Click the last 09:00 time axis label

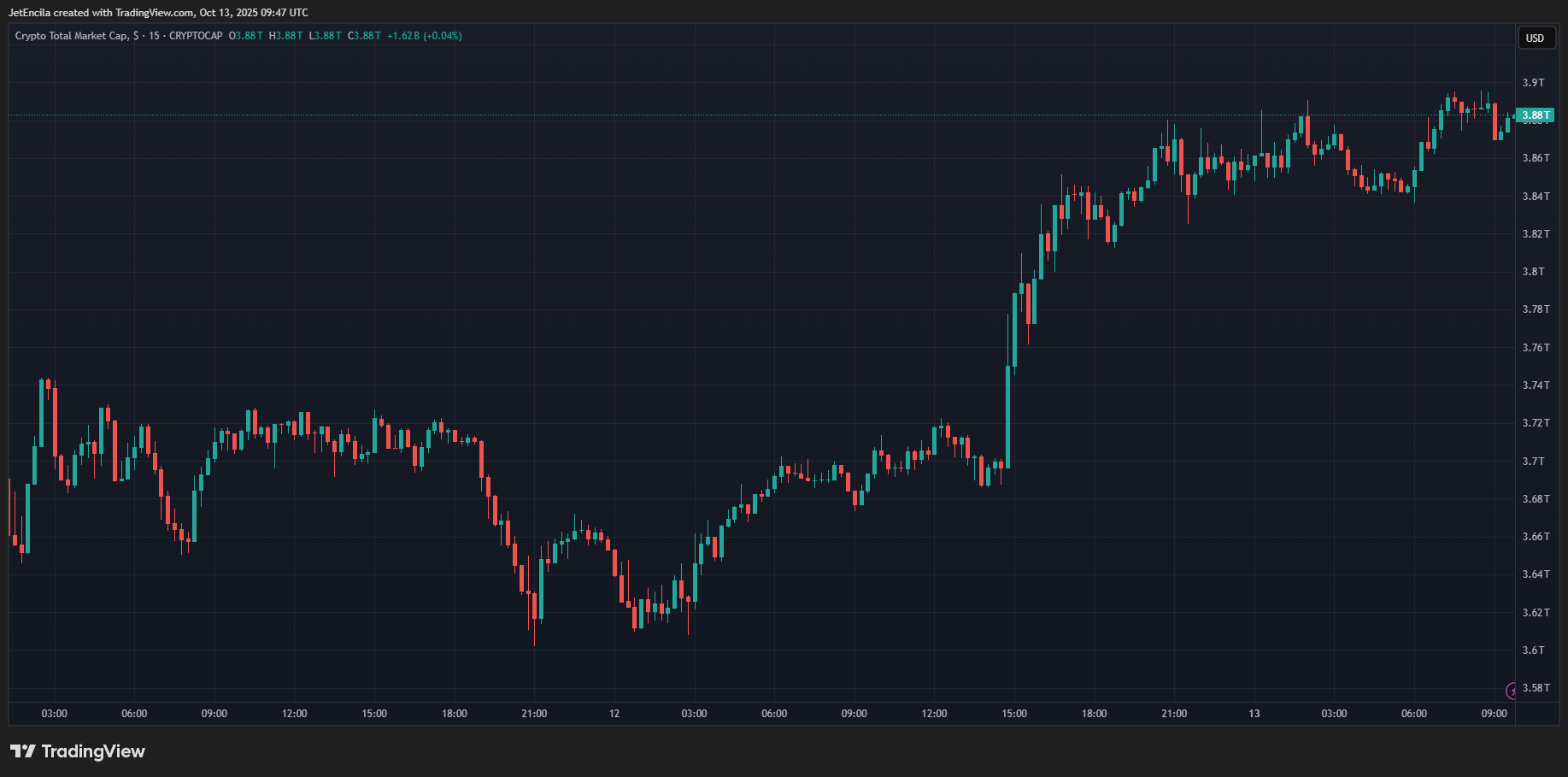tap(1494, 714)
